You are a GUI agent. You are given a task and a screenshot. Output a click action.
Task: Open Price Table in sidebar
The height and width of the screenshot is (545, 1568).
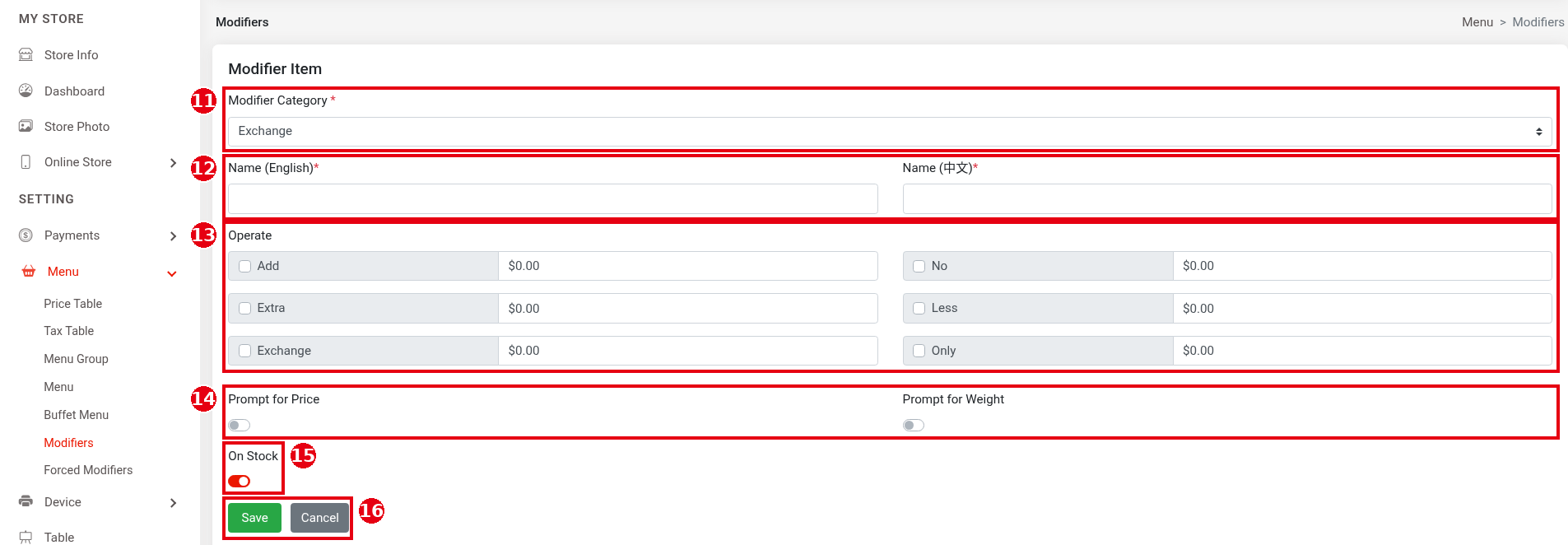[73, 304]
